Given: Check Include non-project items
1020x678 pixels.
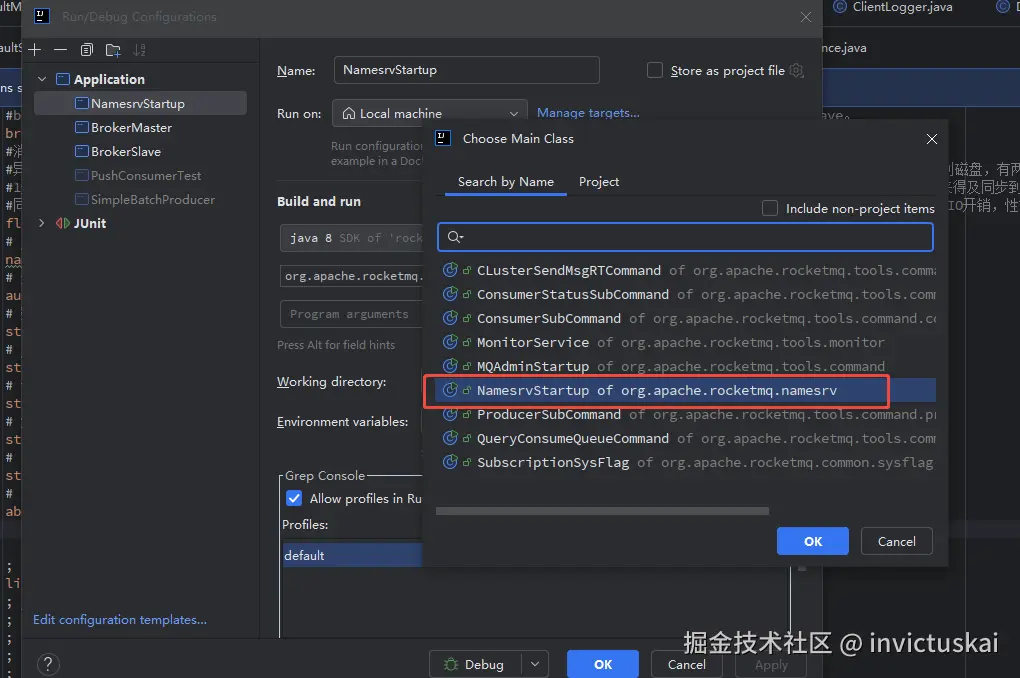Looking at the screenshot, I should [770, 208].
